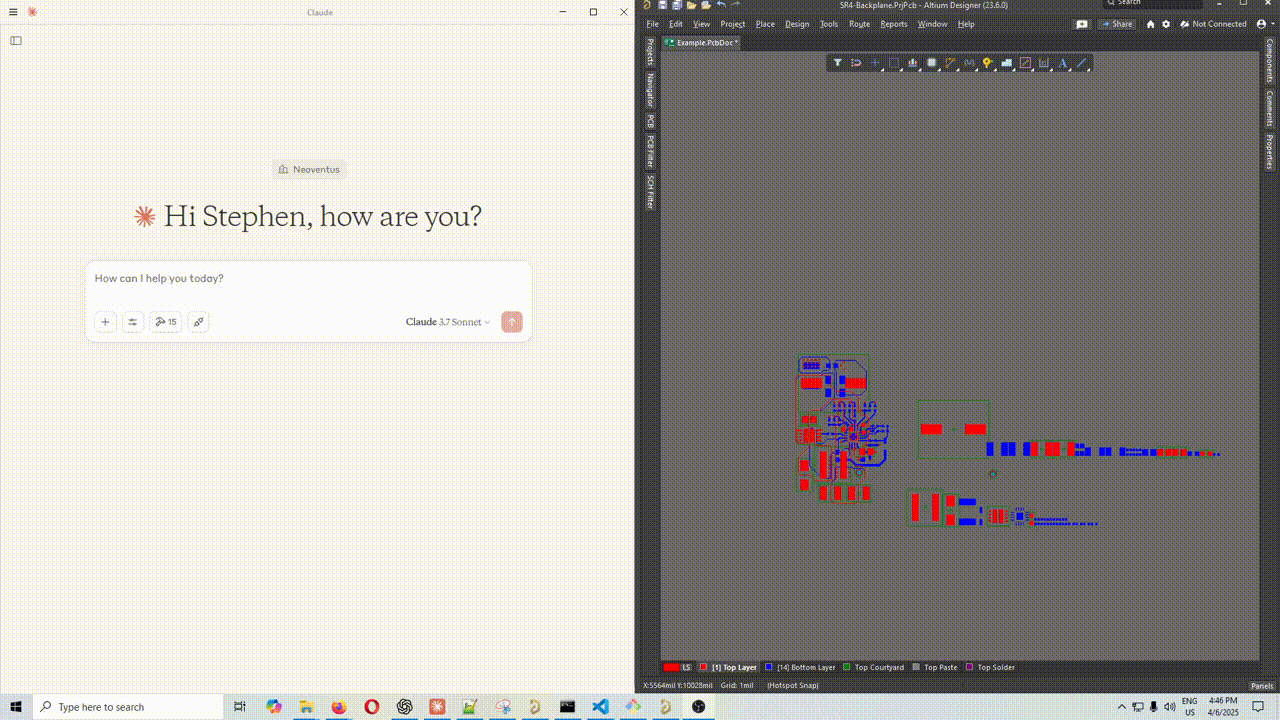This screenshot has height=720, width=1280.
Task: Click the send message arrow button
Action: [x=512, y=322]
